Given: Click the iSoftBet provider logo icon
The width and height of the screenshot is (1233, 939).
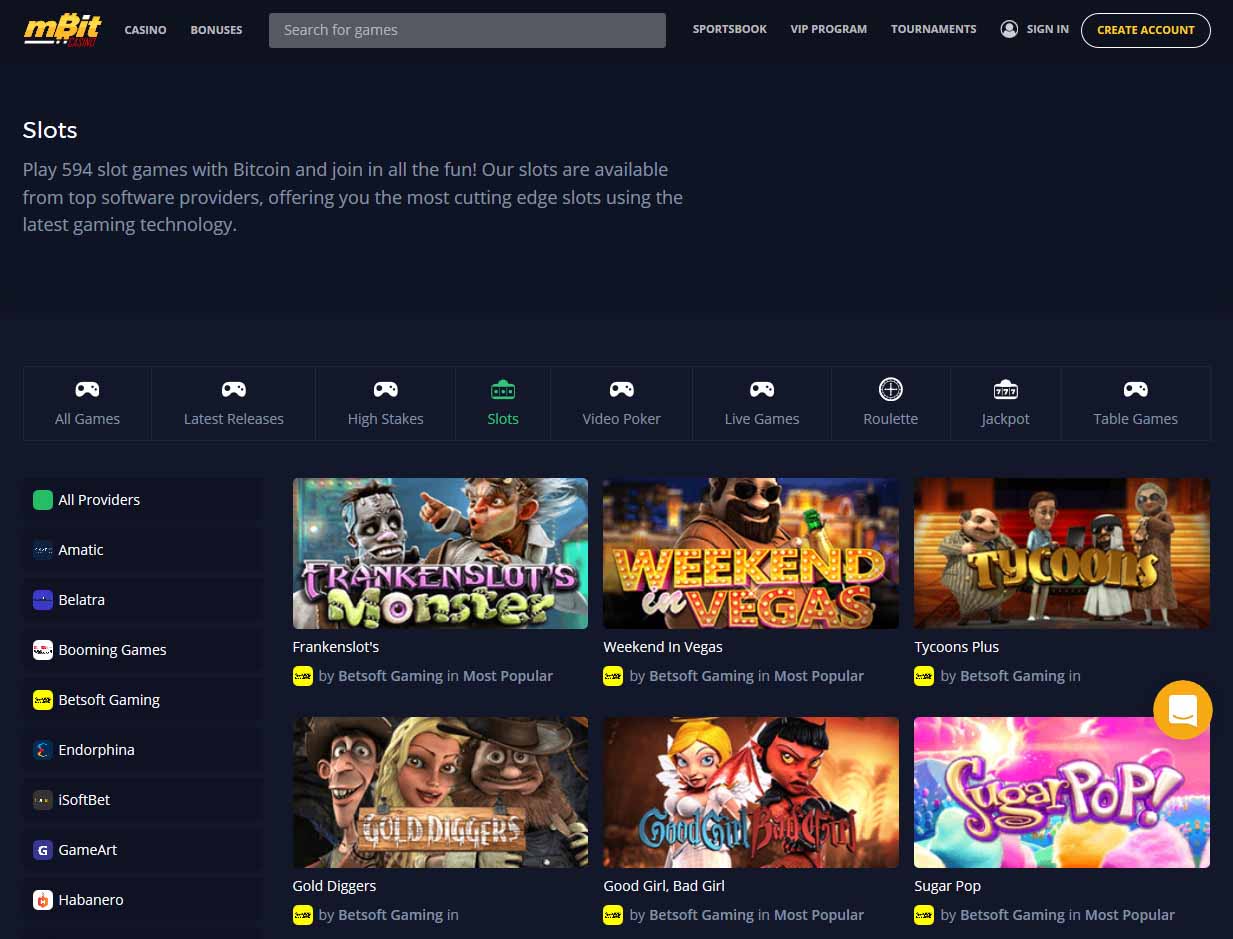Looking at the screenshot, I should coord(43,800).
